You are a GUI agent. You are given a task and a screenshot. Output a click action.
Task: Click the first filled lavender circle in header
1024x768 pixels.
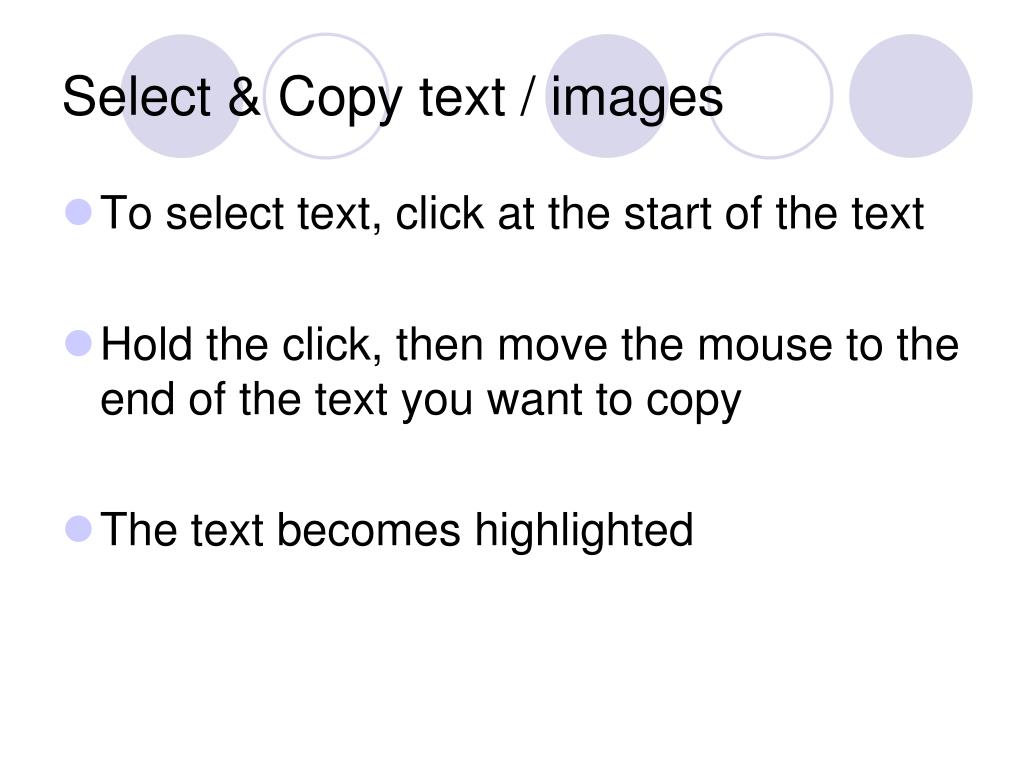[x=182, y=96]
